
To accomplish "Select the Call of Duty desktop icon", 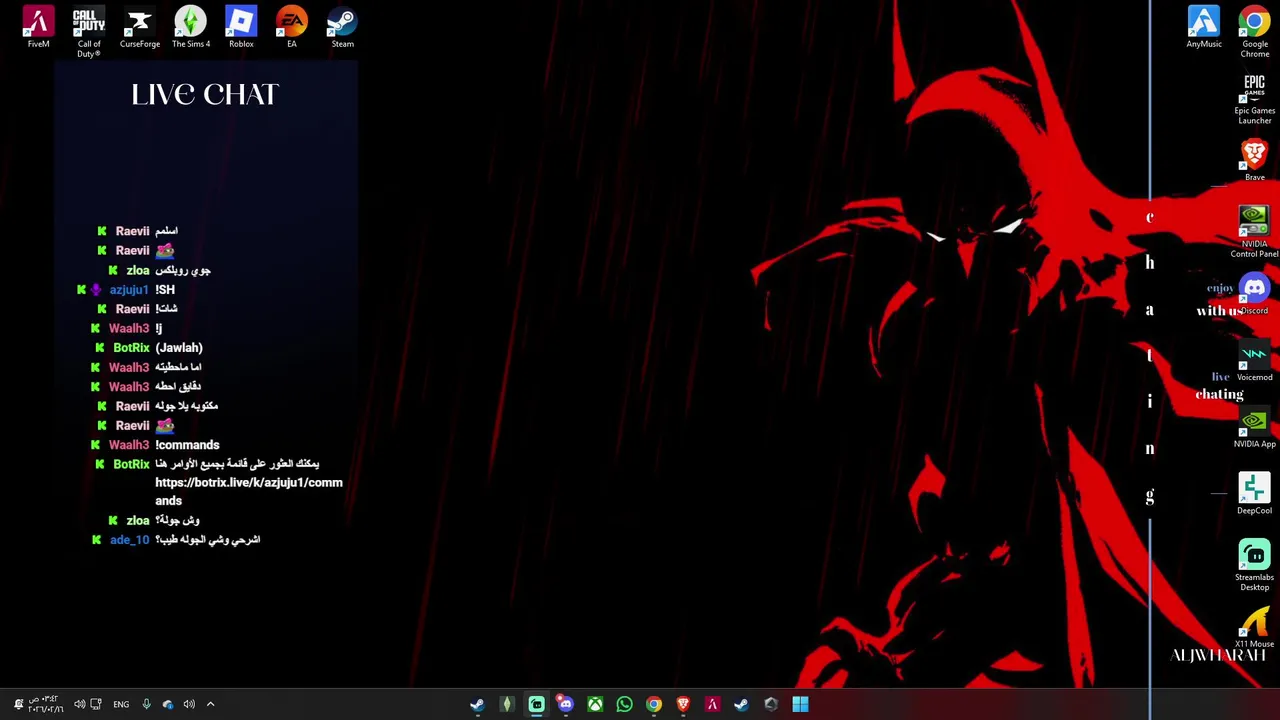I will pyautogui.click(x=88, y=32).
